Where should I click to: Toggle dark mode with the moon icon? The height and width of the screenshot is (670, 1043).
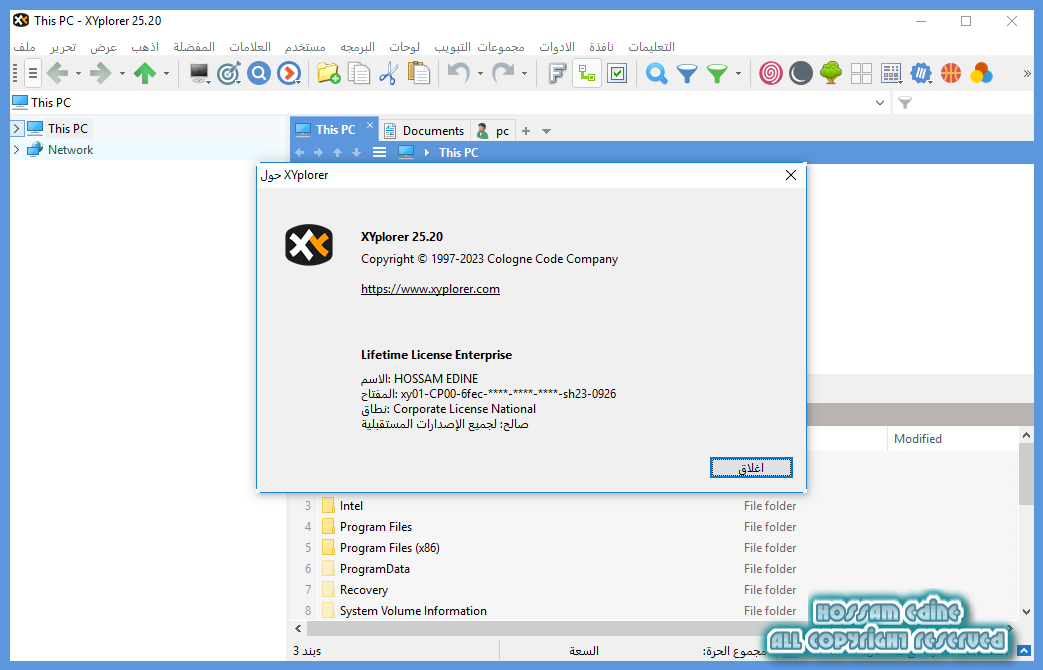(x=801, y=73)
